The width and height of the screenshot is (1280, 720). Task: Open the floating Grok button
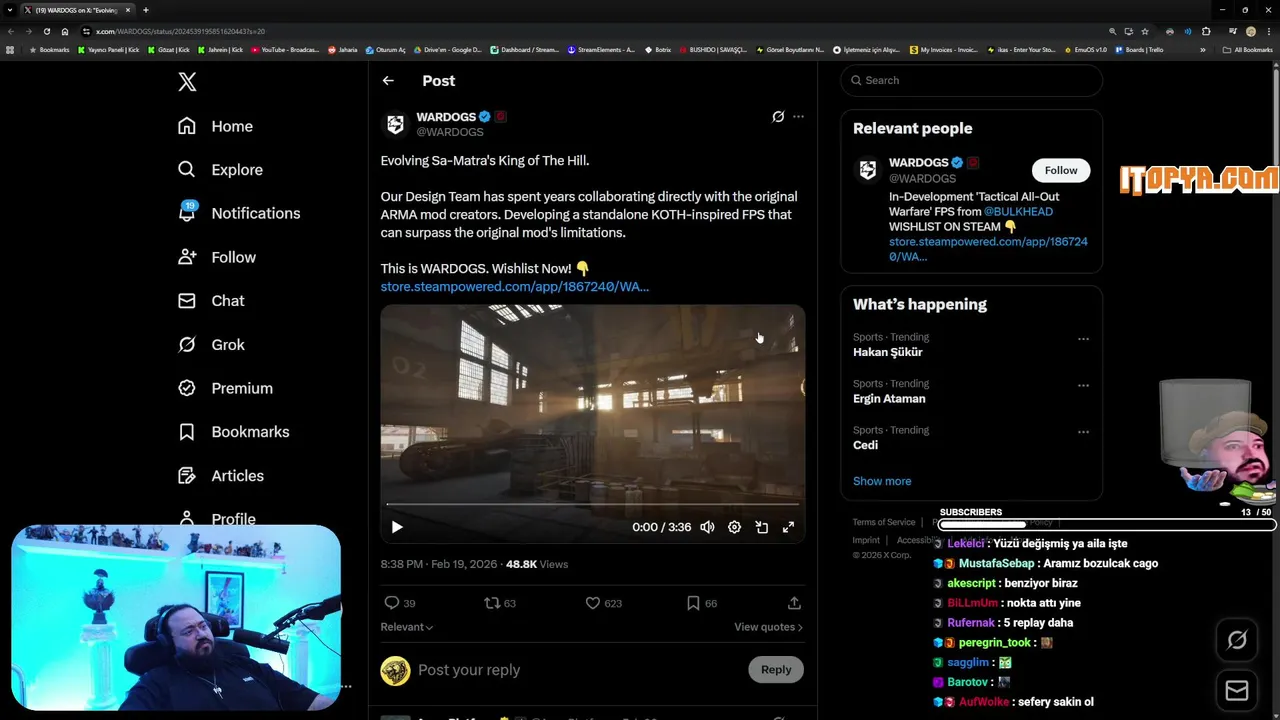(x=1237, y=641)
